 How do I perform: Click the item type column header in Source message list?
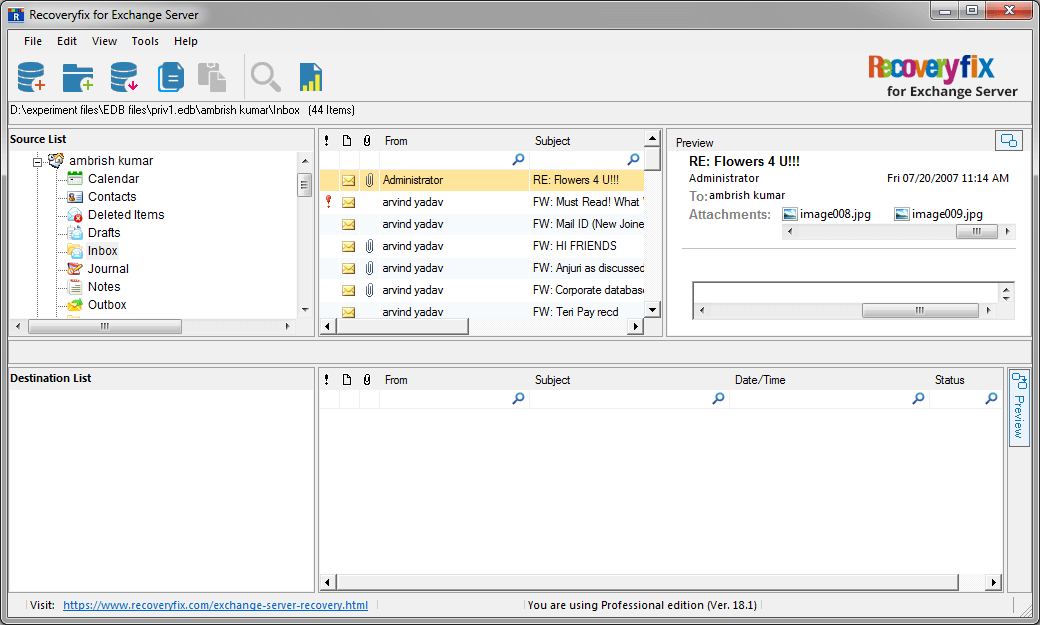pyautogui.click(x=347, y=141)
